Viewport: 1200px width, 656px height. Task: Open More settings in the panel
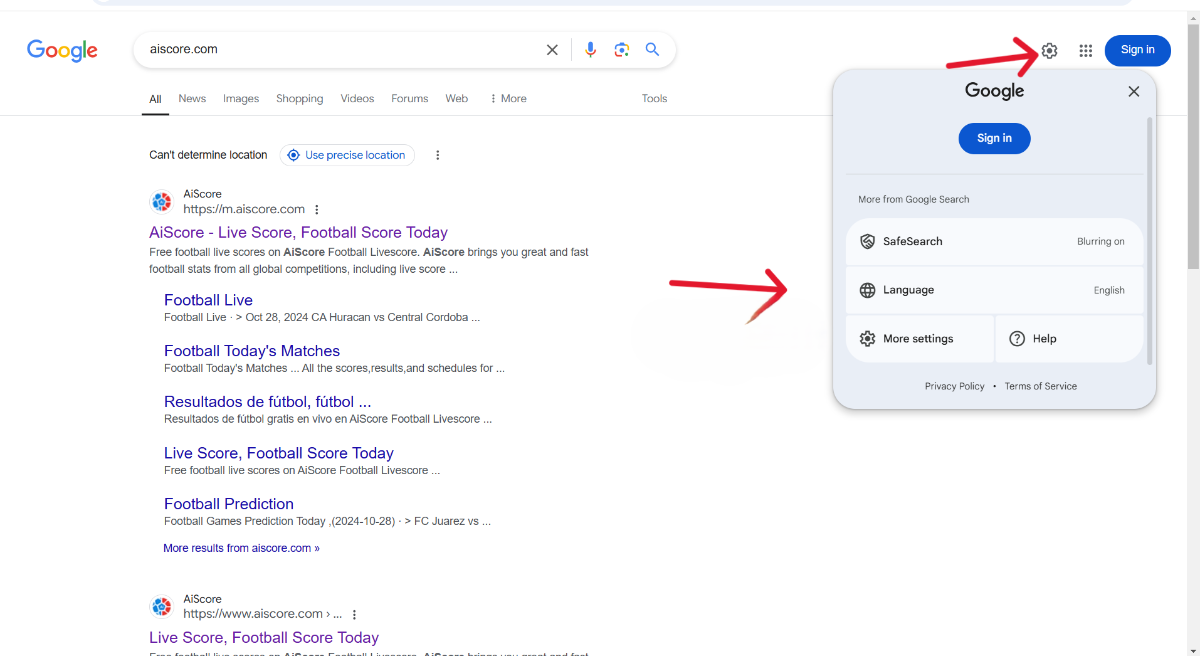pyautogui.click(x=920, y=339)
